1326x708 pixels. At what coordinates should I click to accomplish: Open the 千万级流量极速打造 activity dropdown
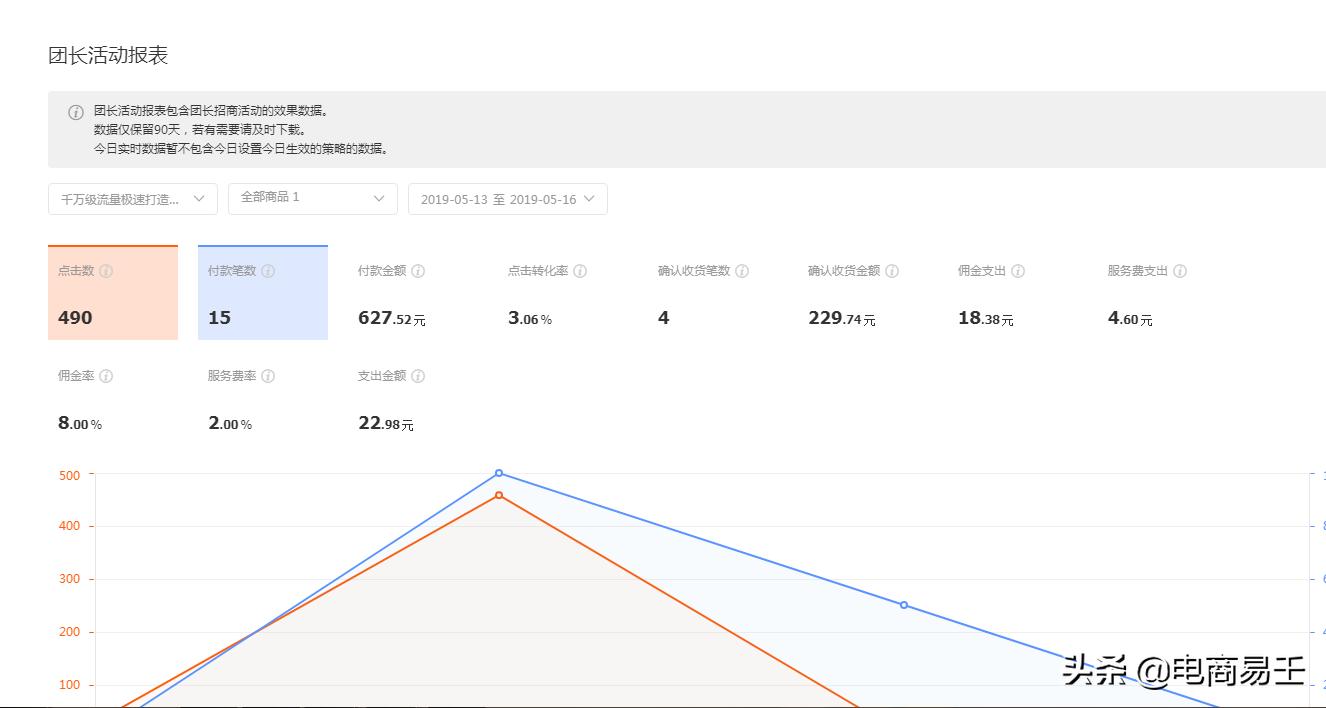pos(132,199)
